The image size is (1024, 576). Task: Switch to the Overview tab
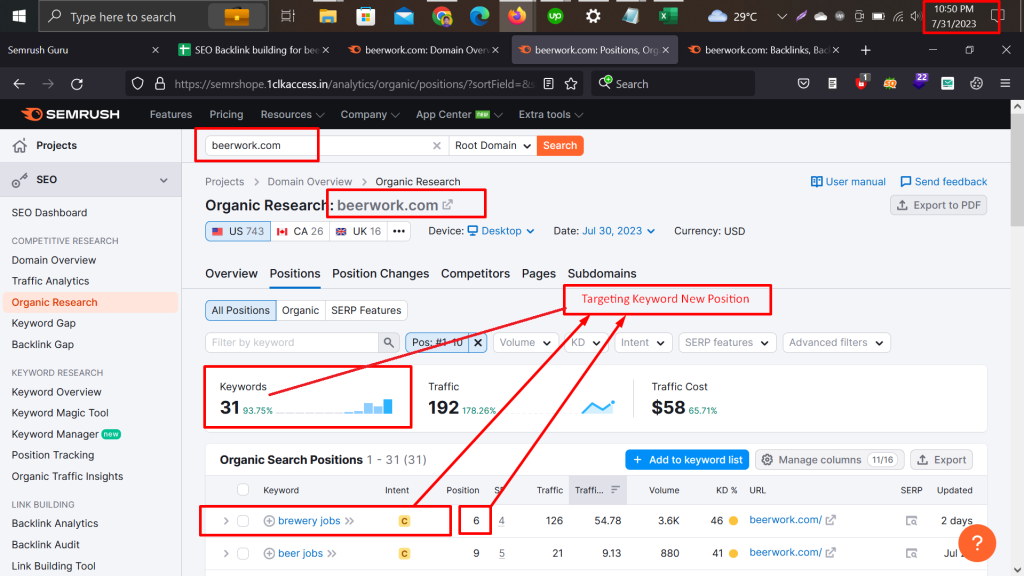231,274
